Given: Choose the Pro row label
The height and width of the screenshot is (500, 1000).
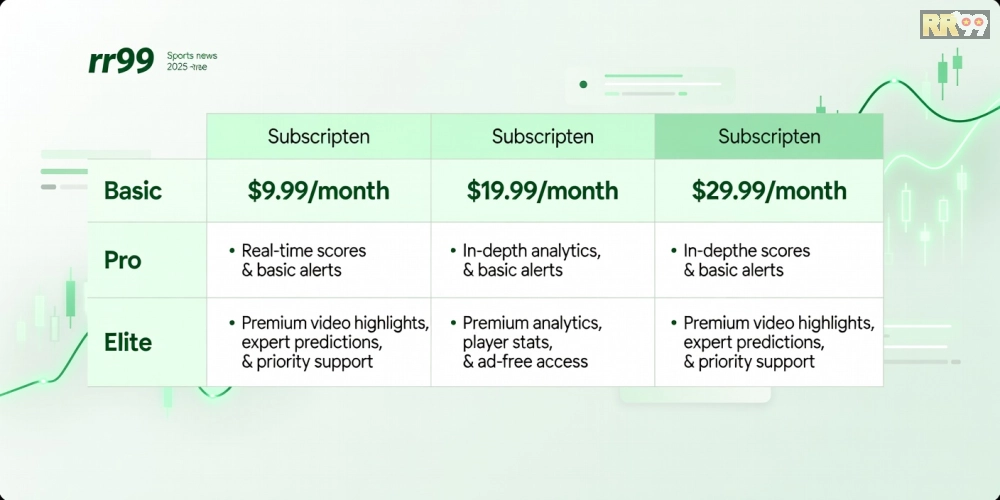Looking at the screenshot, I should (123, 260).
